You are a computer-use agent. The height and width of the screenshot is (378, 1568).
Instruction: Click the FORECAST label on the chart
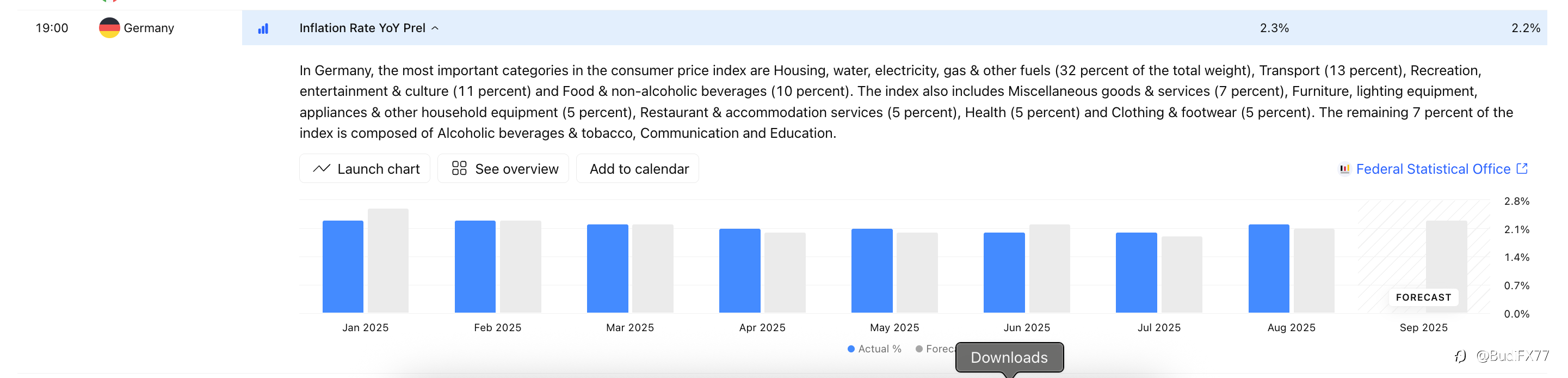(x=1423, y=297)
